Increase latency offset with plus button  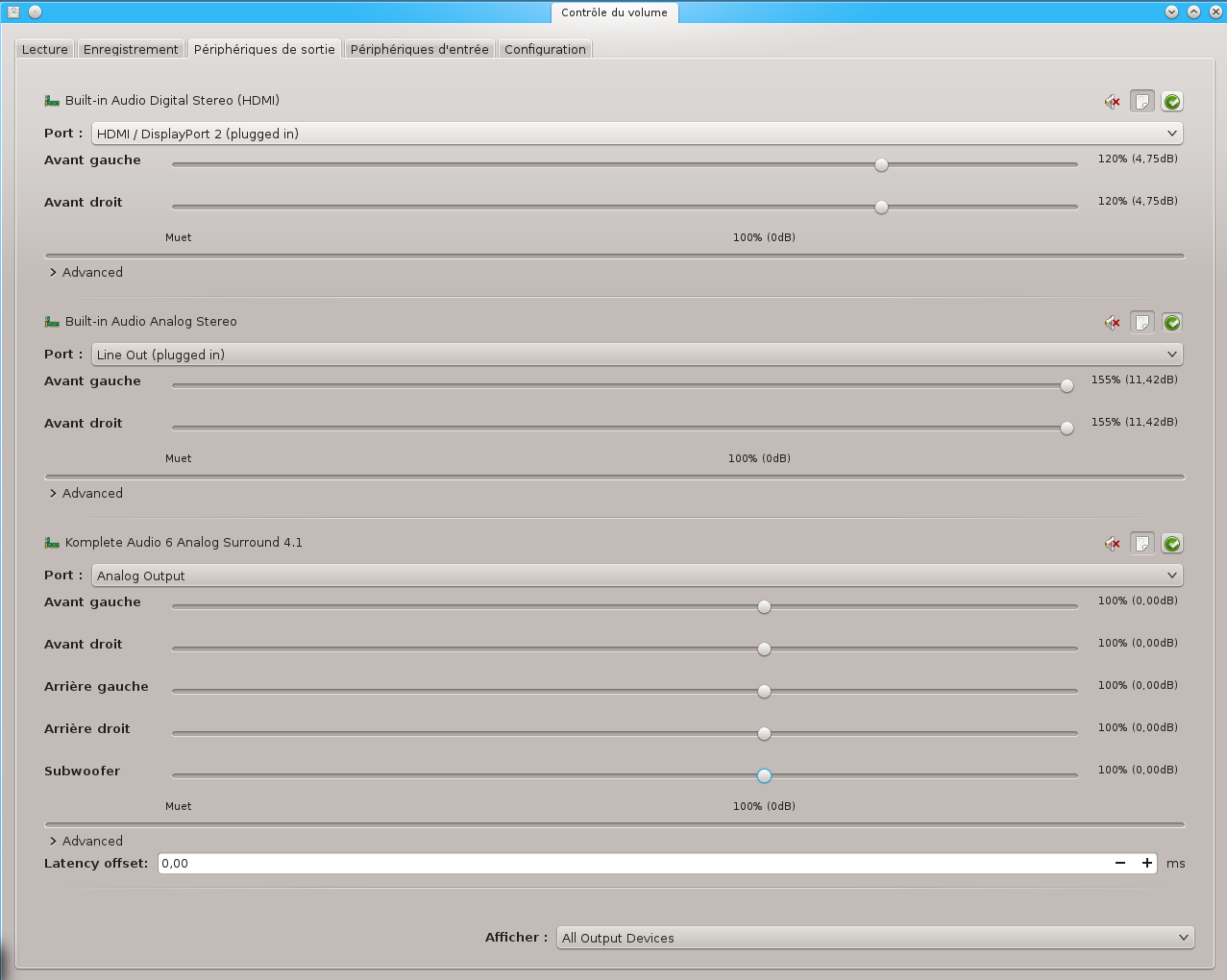tap(1146, 863)
